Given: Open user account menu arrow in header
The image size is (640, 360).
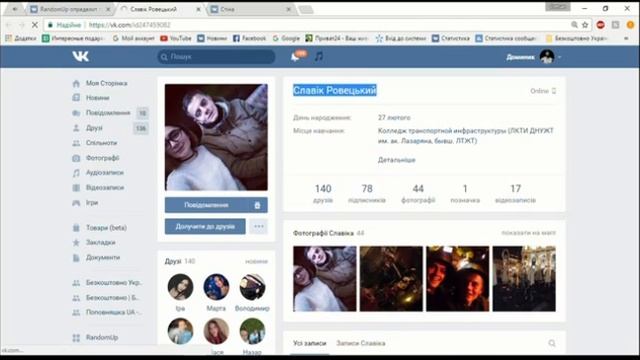Looking at the screenshot, I should coord(560,57).
